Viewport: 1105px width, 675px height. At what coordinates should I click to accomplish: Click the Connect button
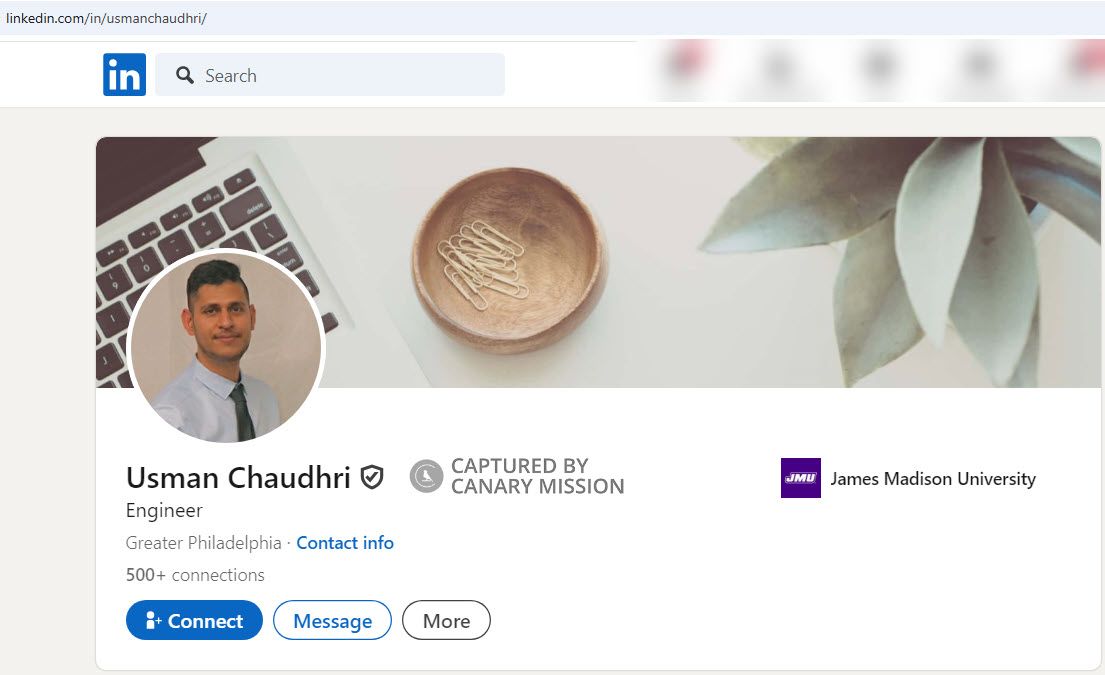194,620
